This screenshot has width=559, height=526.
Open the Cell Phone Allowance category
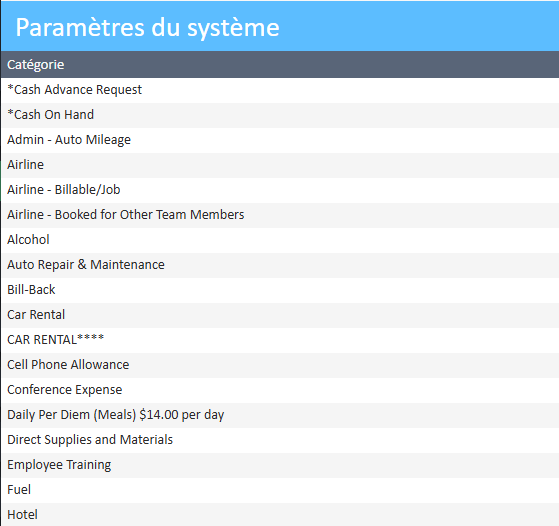tap(280, 365)
